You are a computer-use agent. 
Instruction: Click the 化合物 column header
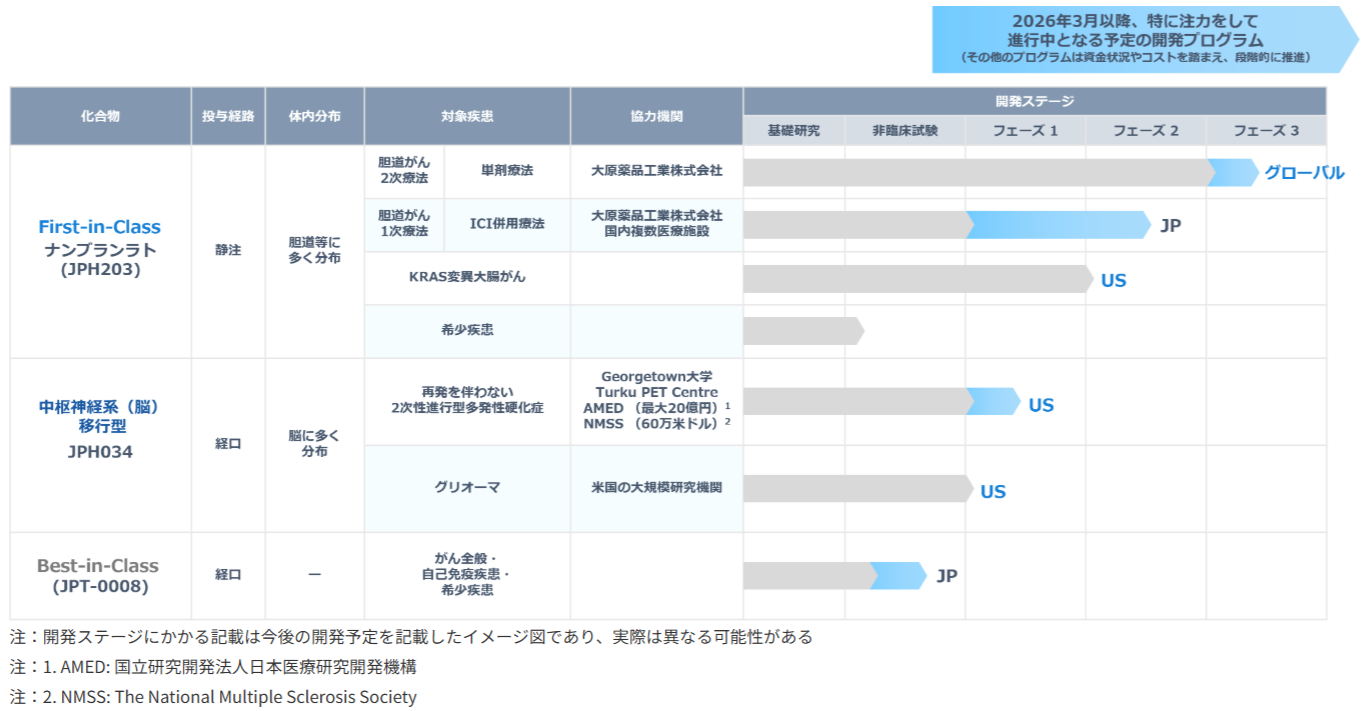(x=100, y=116)
